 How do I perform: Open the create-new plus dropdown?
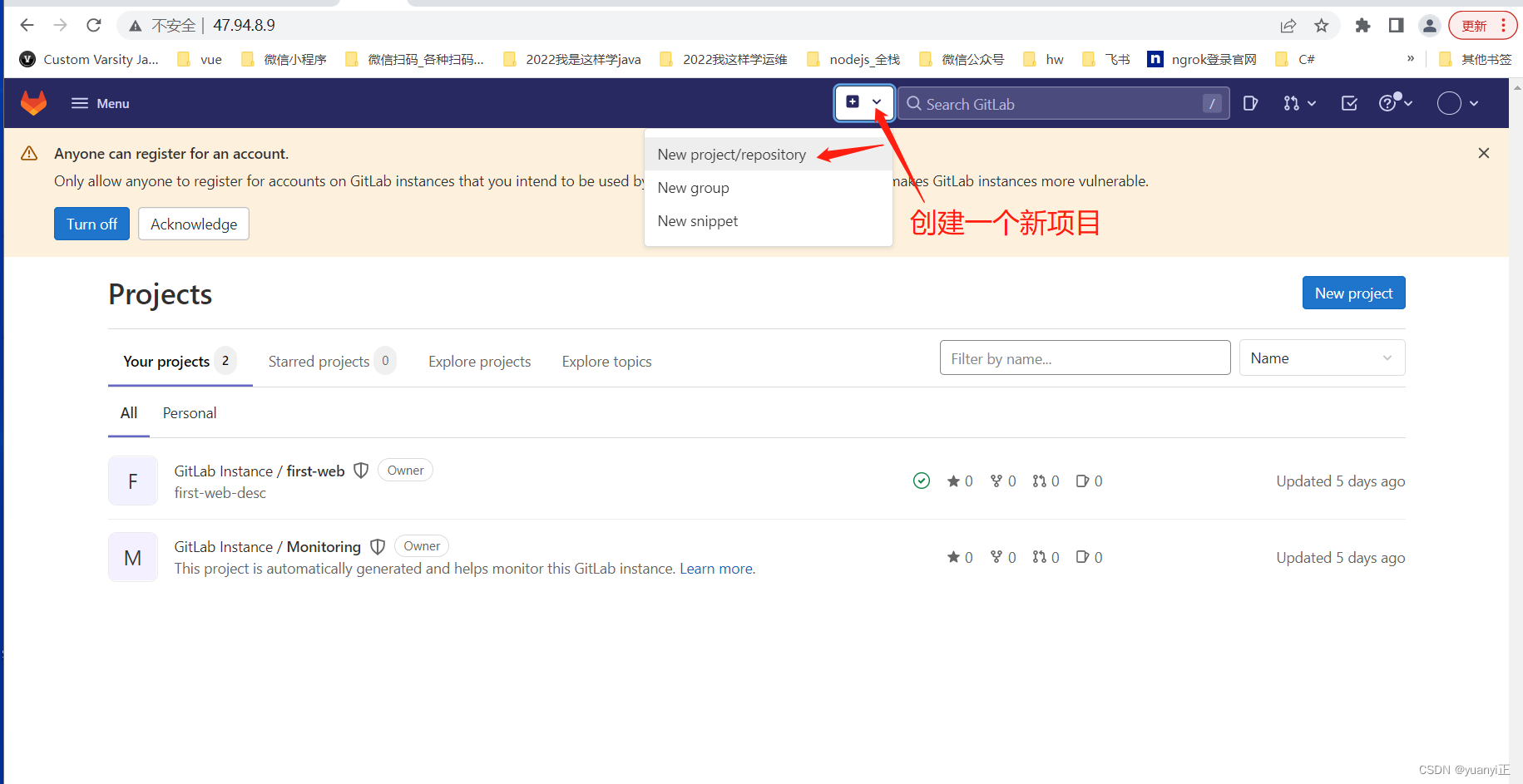(864, 102)
